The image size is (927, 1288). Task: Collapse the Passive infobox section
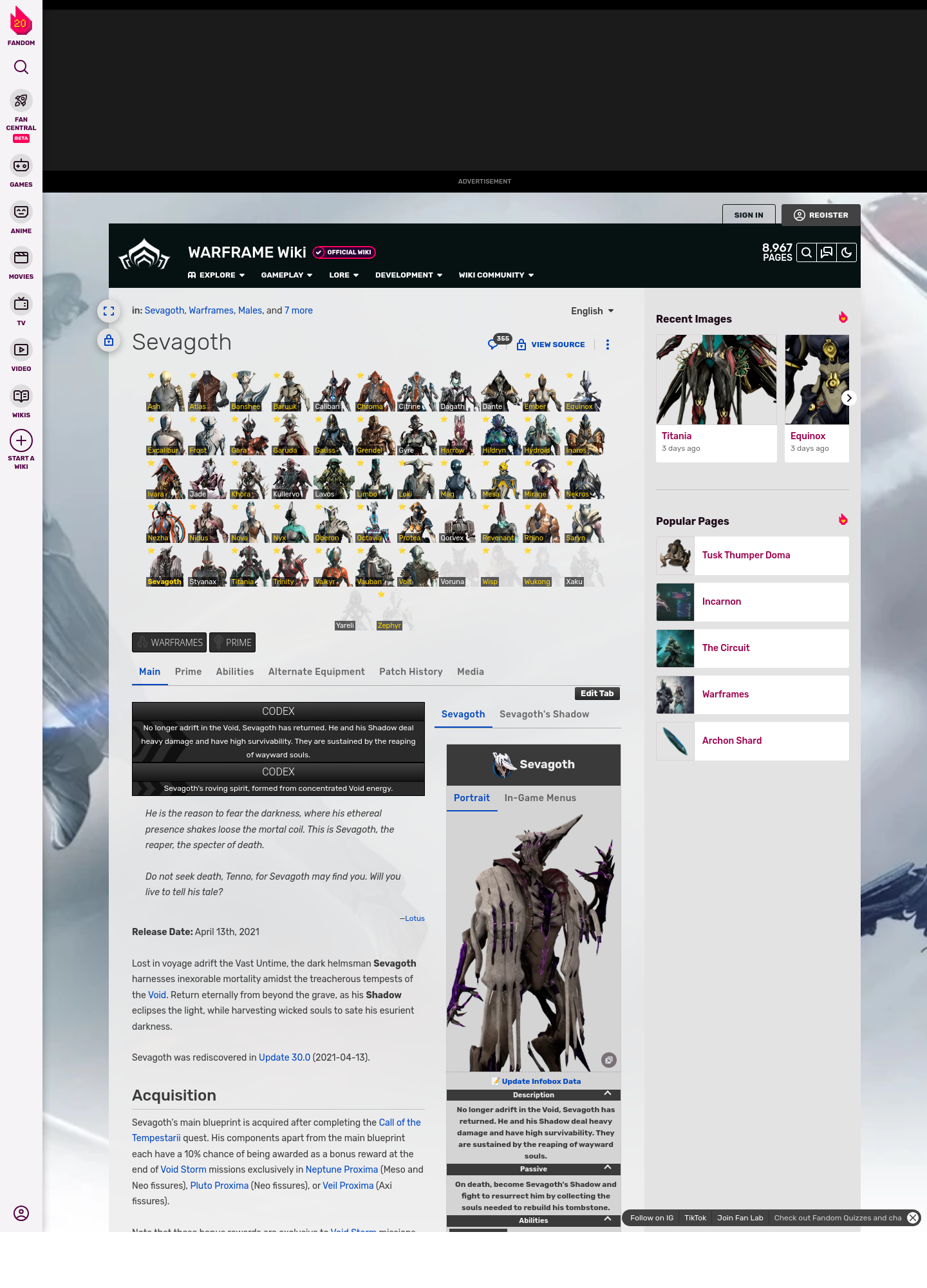coord(607,1168)
